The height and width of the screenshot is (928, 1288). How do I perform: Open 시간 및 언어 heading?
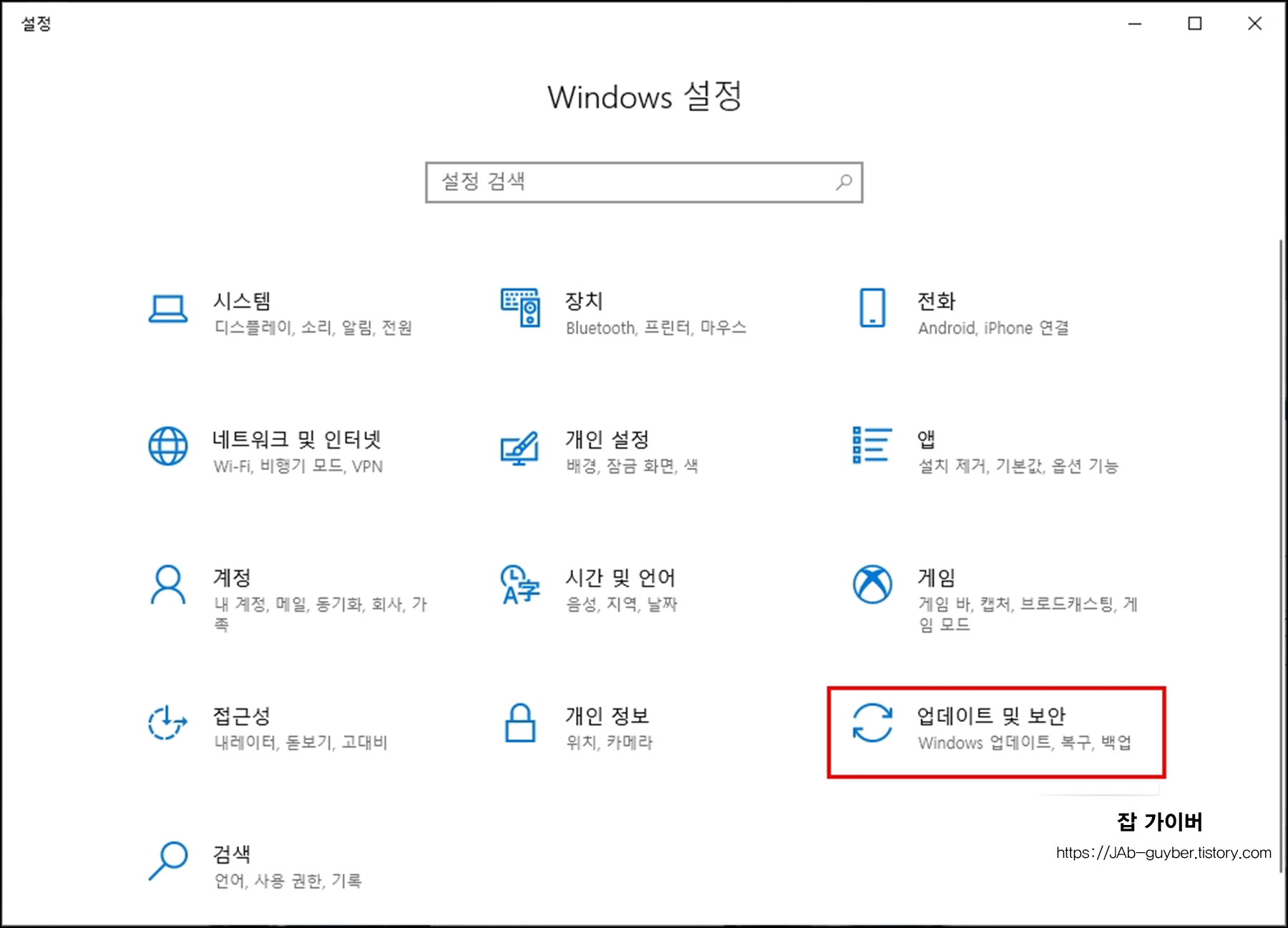point(620,577)
